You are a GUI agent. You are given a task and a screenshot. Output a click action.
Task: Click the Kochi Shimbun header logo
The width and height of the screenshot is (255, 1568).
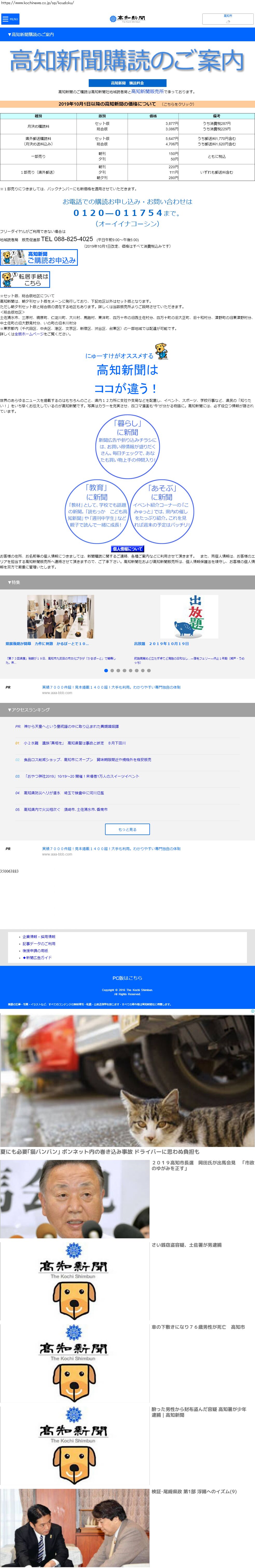point(127,19)
